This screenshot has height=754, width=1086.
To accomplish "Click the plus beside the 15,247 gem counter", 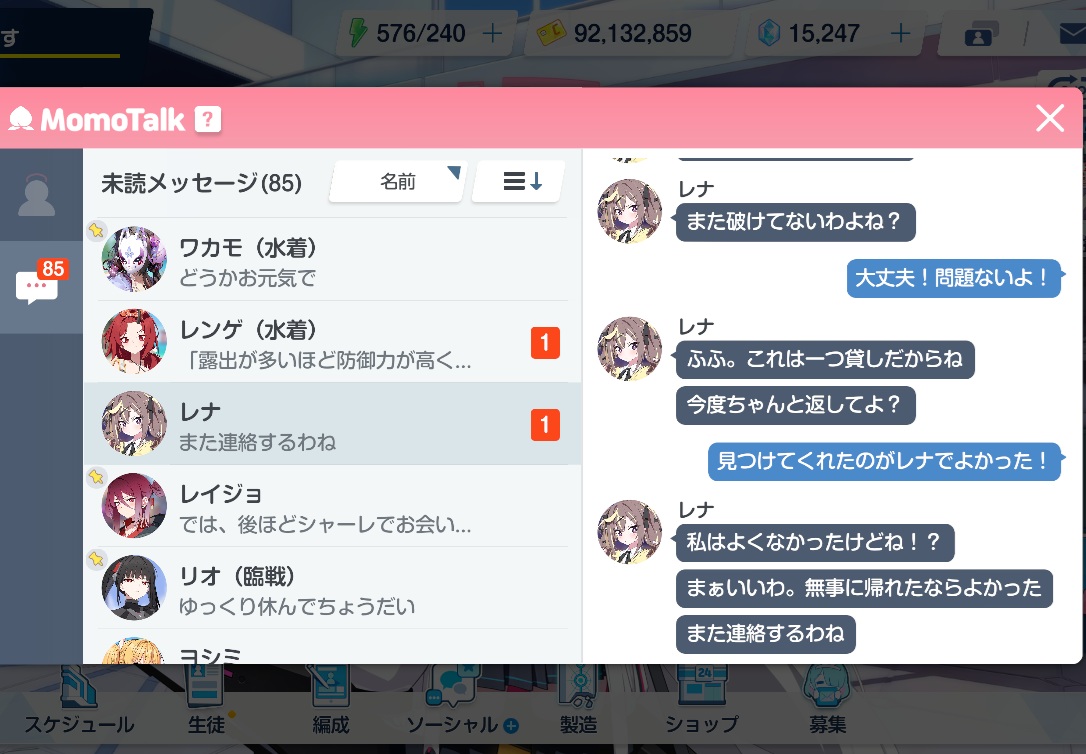I will point(900,33).
